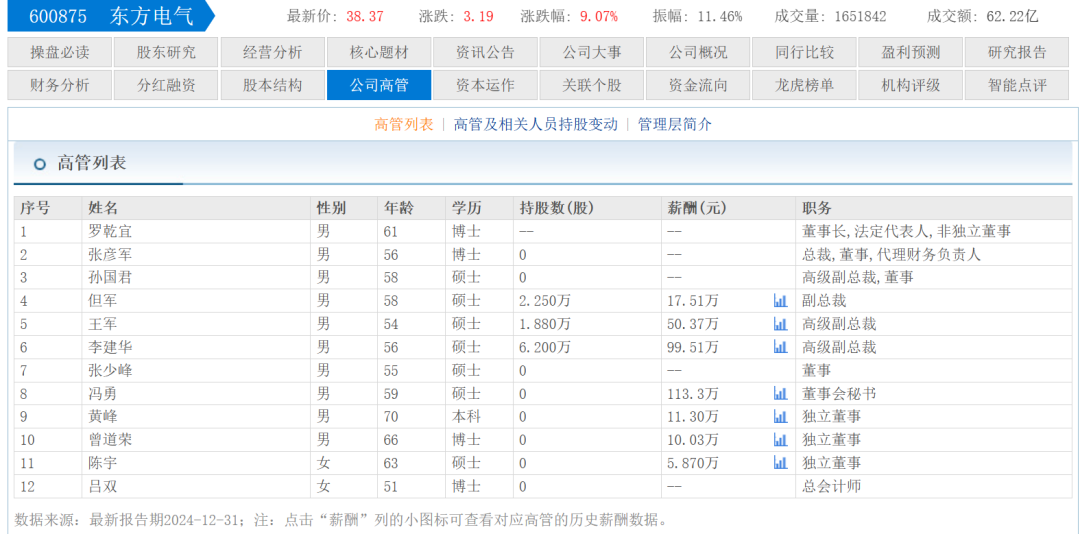
Task: Open 高管及相关人员持股变动 link
Action: click(536, 125)
